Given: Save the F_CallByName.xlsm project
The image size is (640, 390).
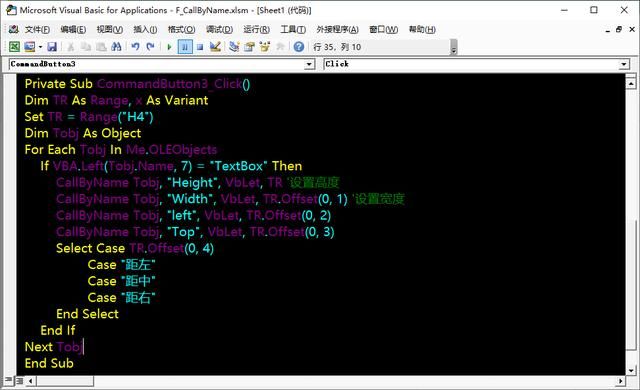Looking at the screenshot, I should 52,47.
